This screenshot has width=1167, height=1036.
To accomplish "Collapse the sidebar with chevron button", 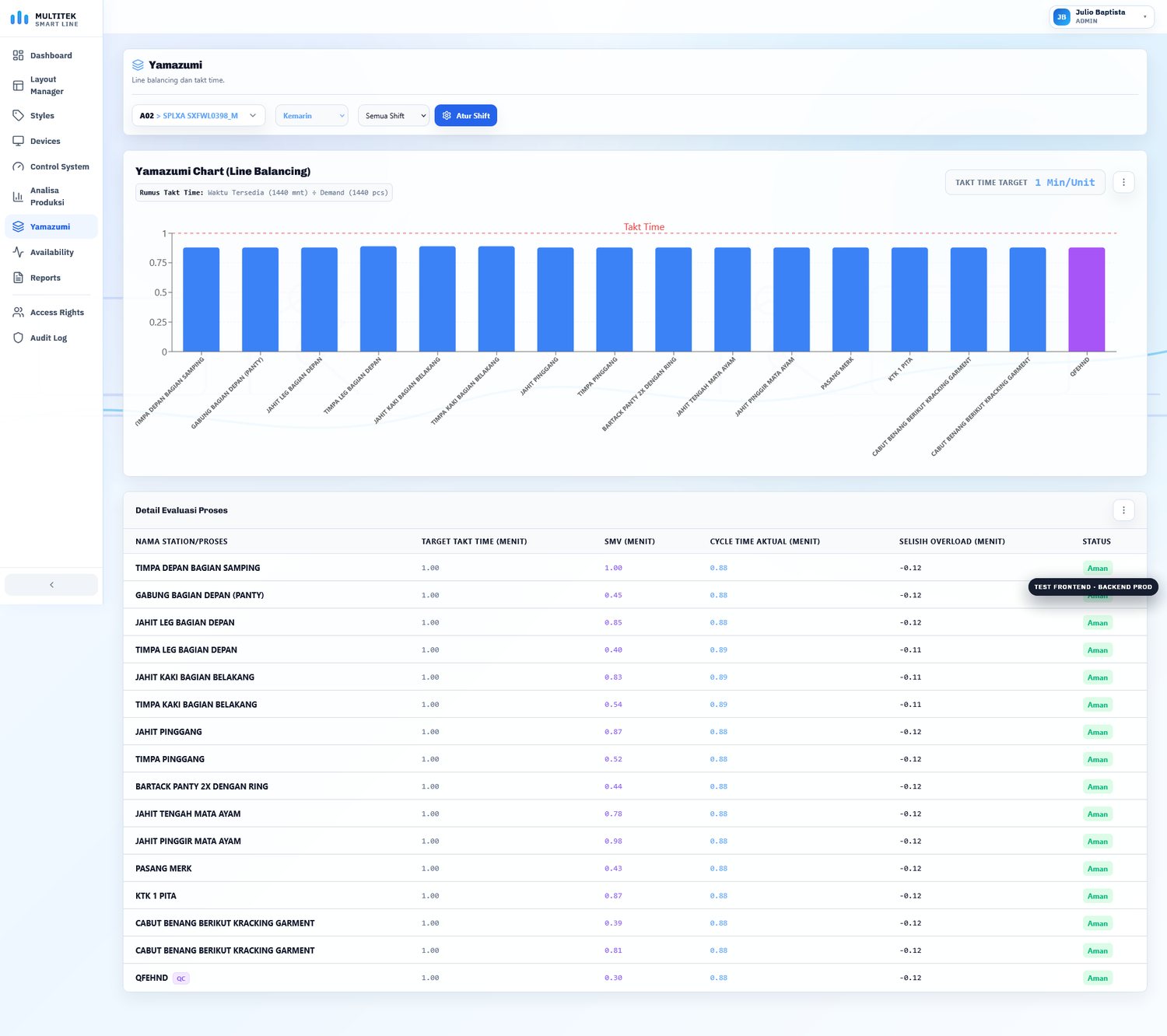I will point(51,585).
